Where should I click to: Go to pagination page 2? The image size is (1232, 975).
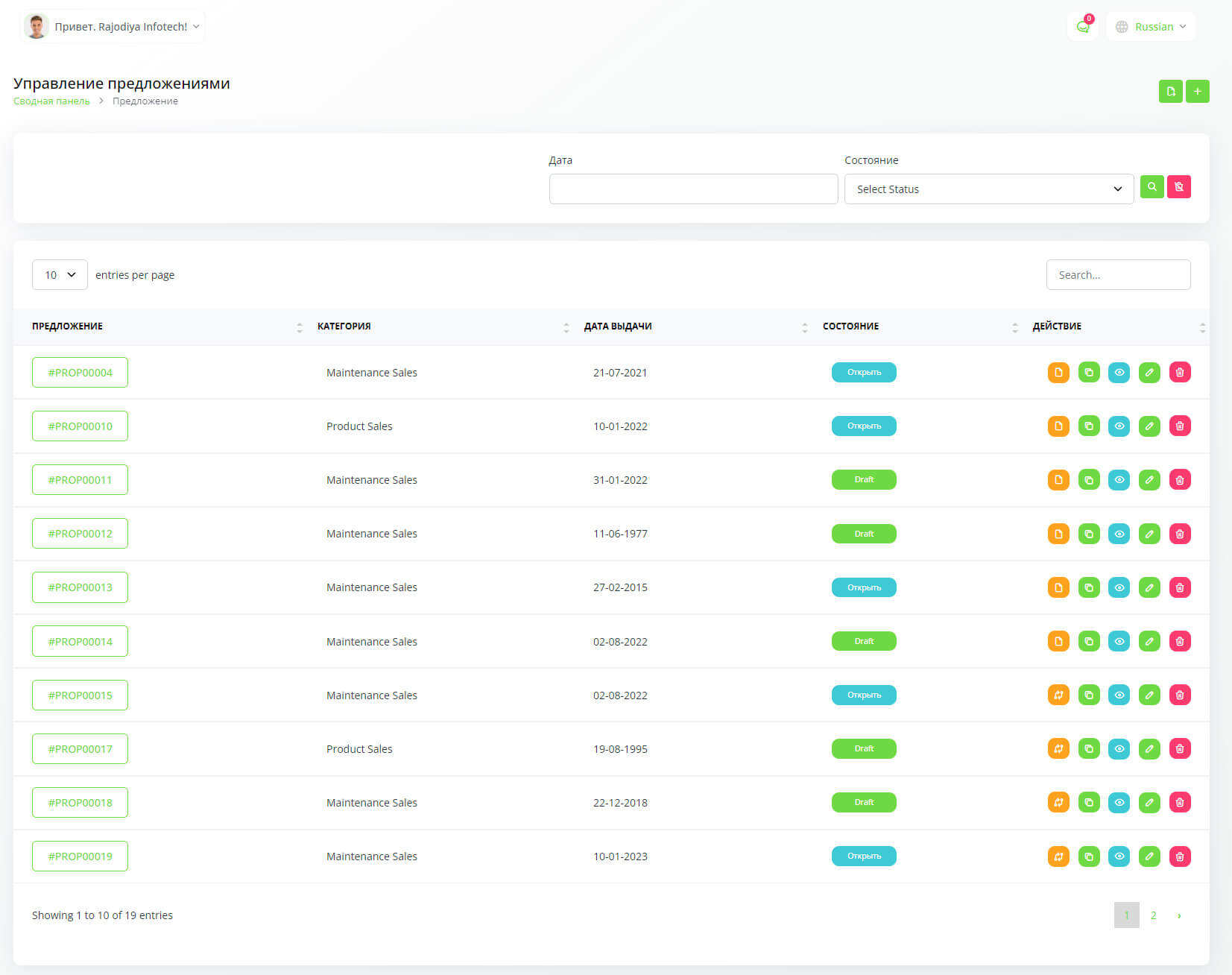pyautogui.click(x=1153, y=915)
